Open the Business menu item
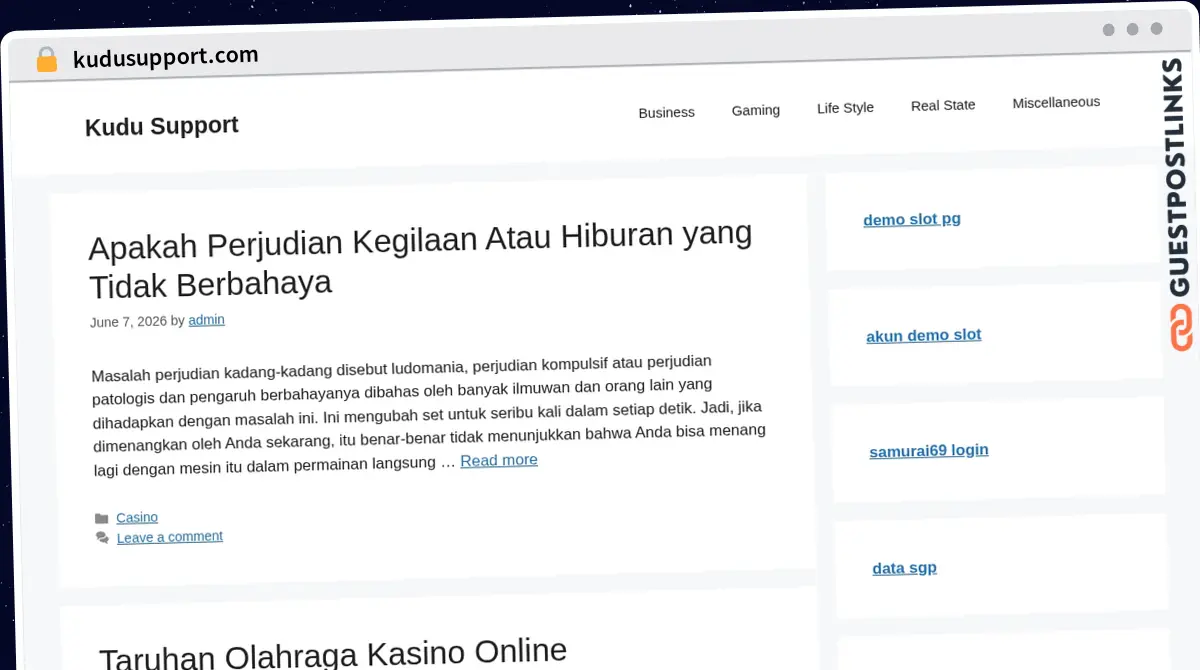The width and height of the screenshot is (1200, 670). click(666, 112)
